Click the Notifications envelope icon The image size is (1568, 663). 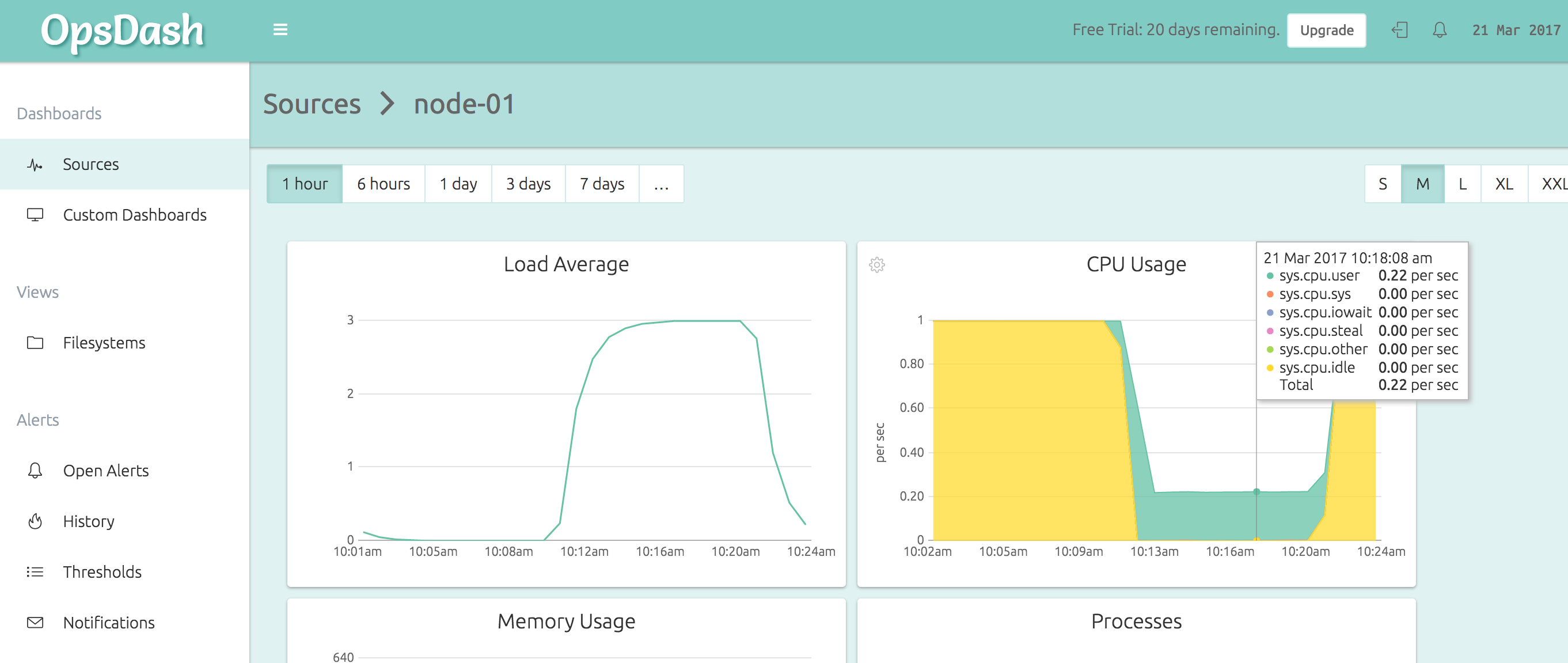click(35, 622)
